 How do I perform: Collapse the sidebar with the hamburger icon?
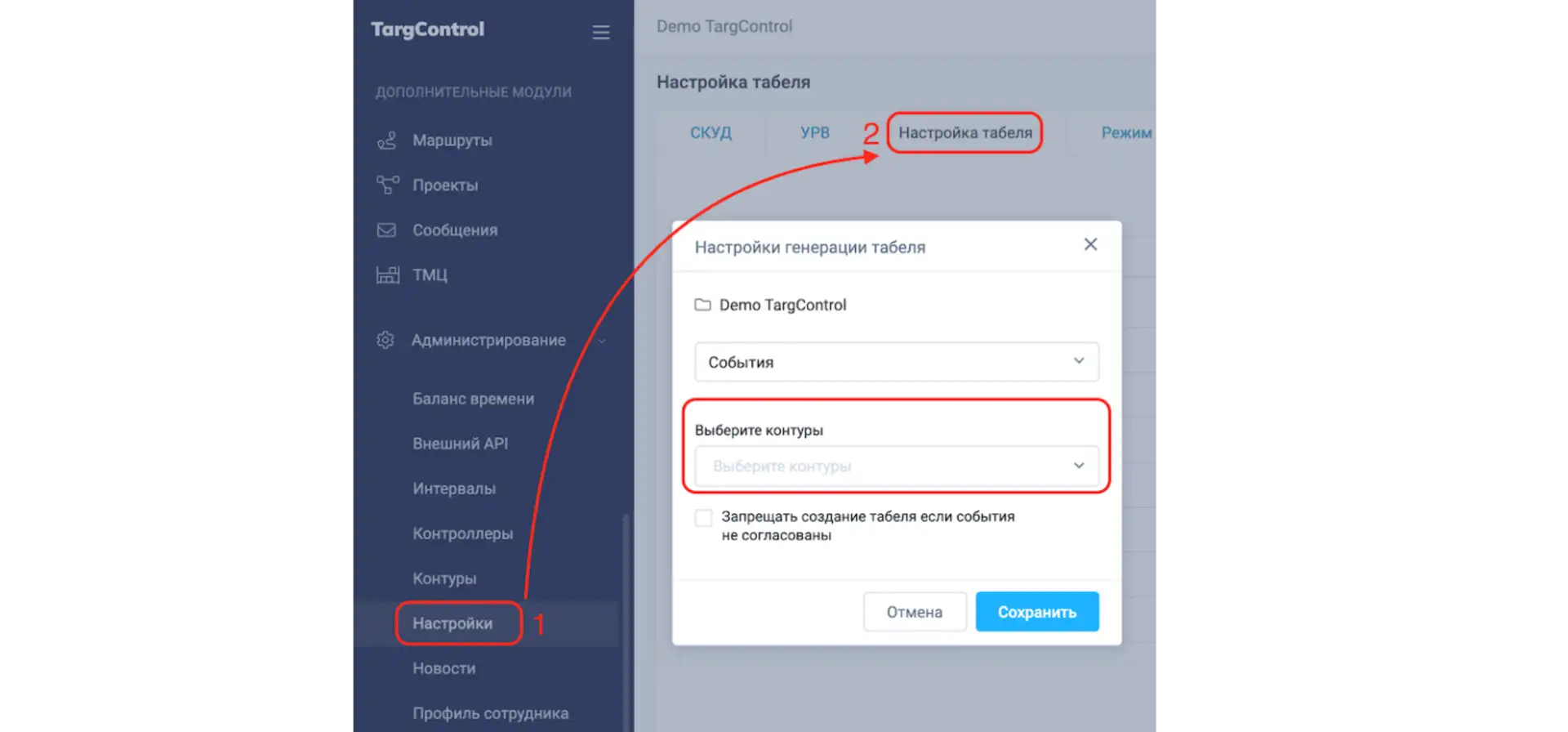[x=601, y=32]
